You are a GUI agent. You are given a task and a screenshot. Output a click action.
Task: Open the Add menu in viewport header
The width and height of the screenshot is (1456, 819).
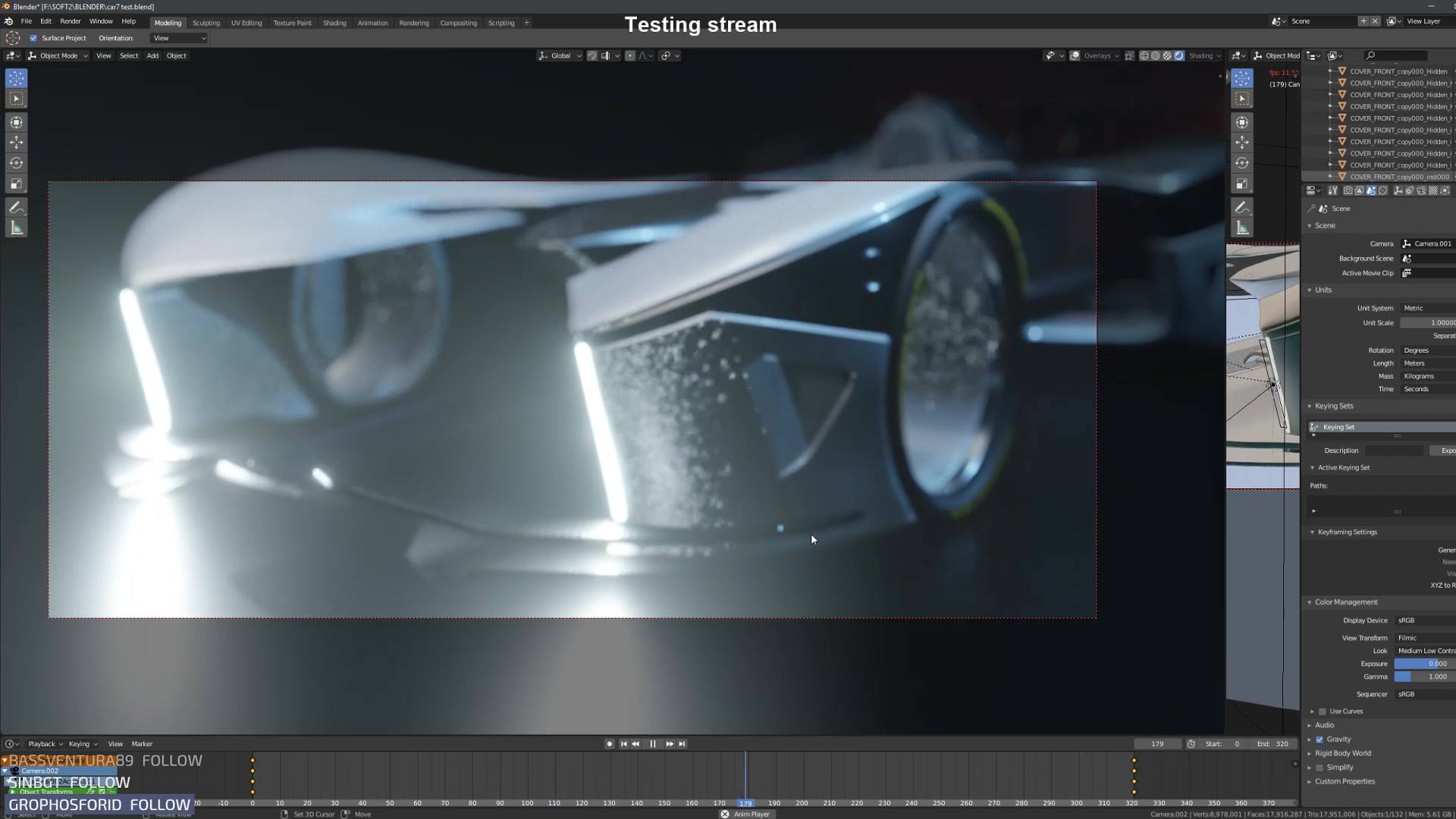tap(152, 56)
